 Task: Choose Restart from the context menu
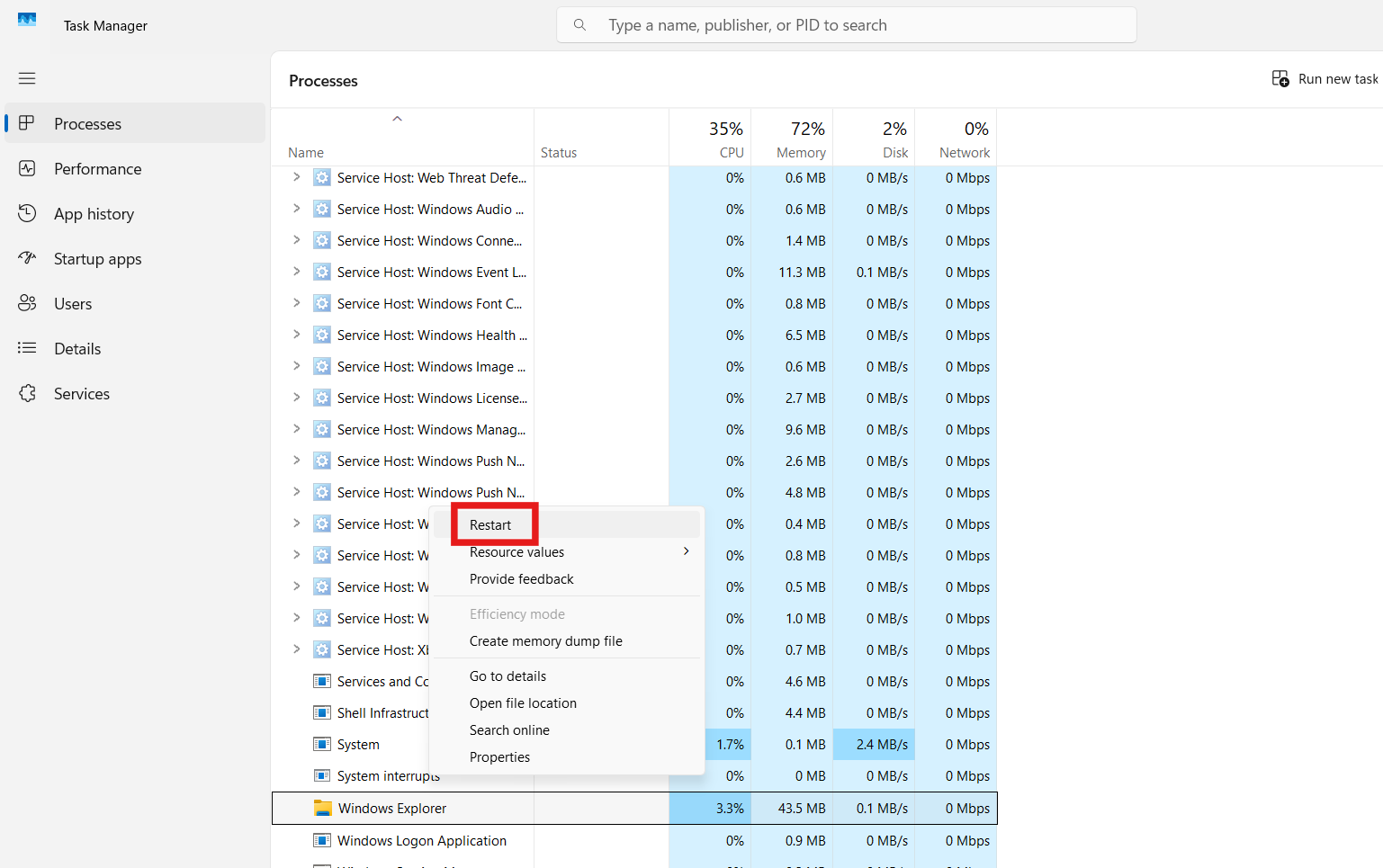[490, 524]
